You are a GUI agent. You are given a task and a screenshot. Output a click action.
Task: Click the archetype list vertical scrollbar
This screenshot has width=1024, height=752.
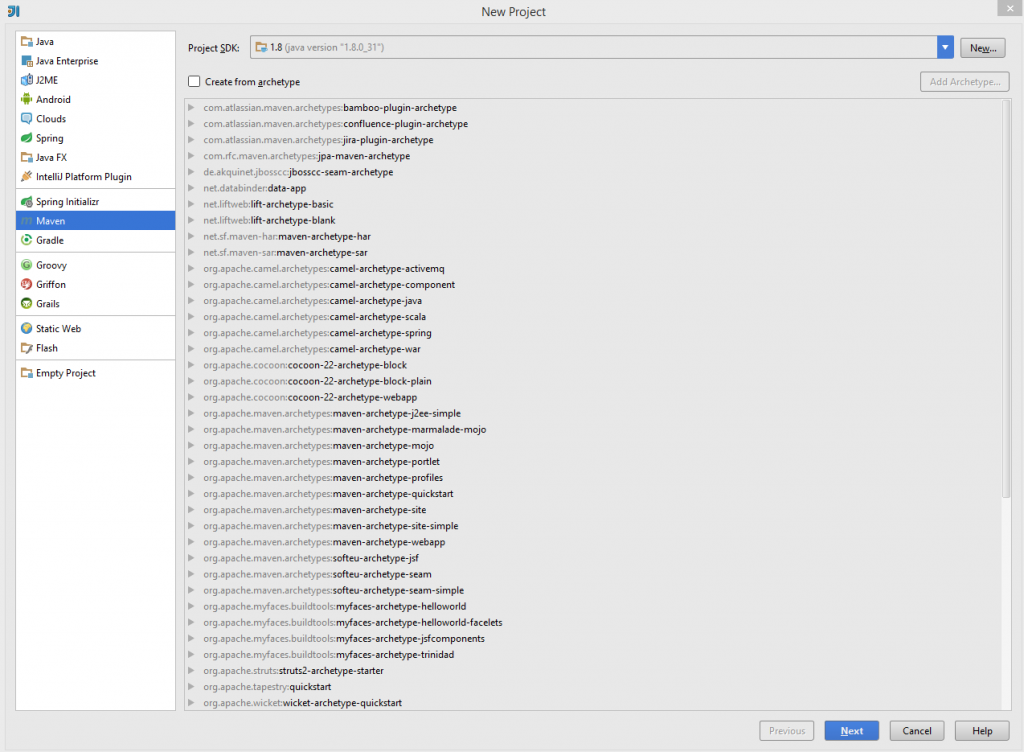1006,300
